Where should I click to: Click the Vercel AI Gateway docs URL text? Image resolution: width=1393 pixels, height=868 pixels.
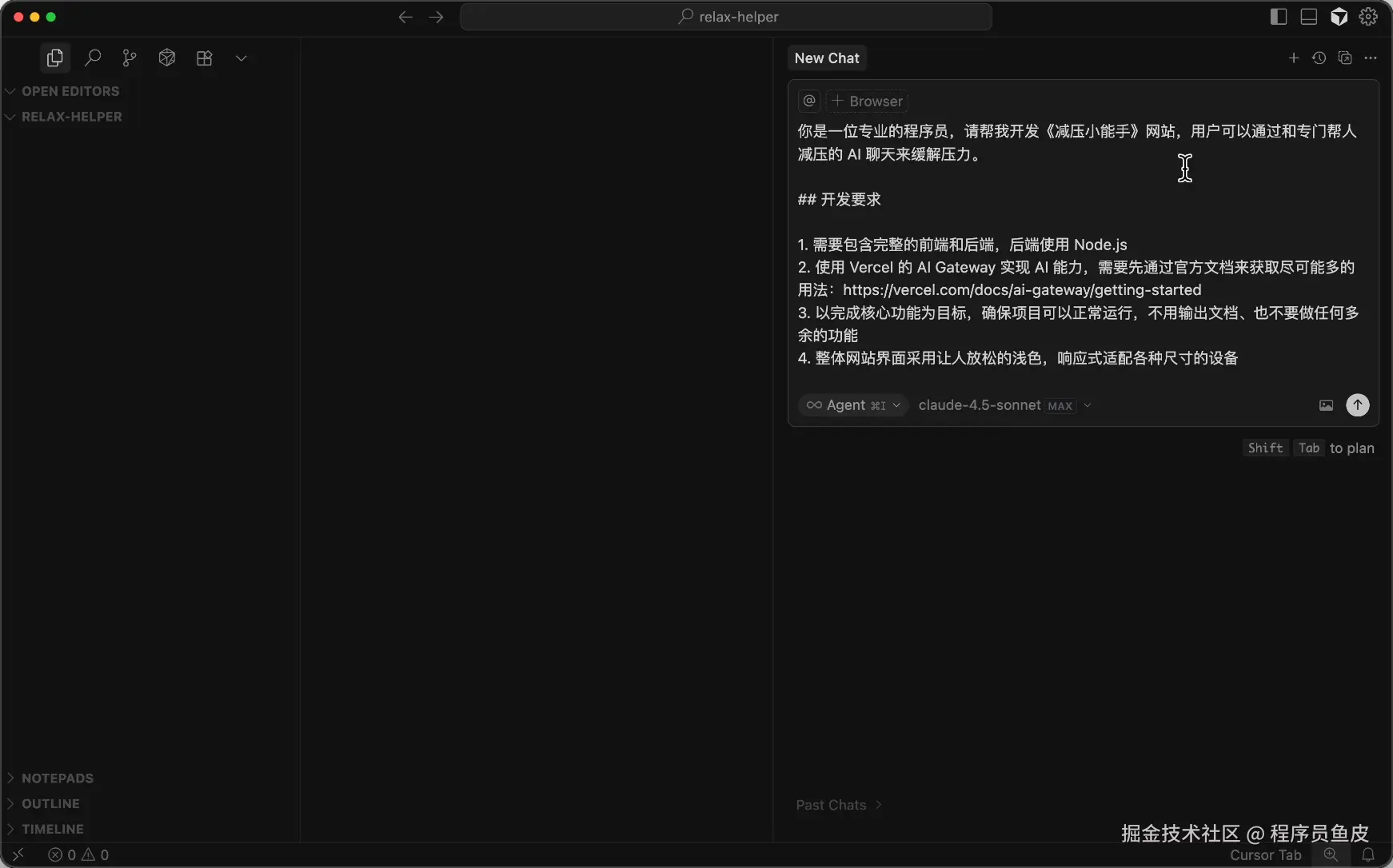point(1022,290)
